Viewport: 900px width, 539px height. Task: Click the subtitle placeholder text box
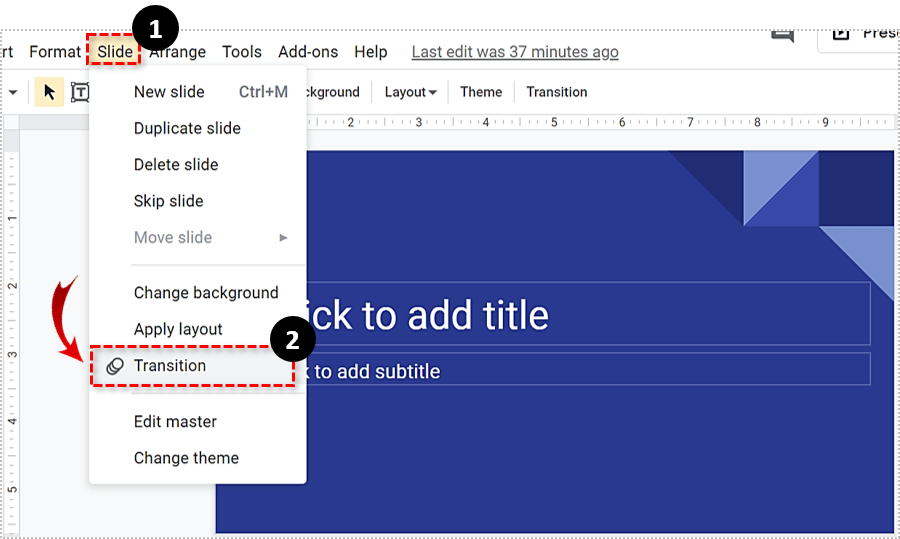(590, 371)
